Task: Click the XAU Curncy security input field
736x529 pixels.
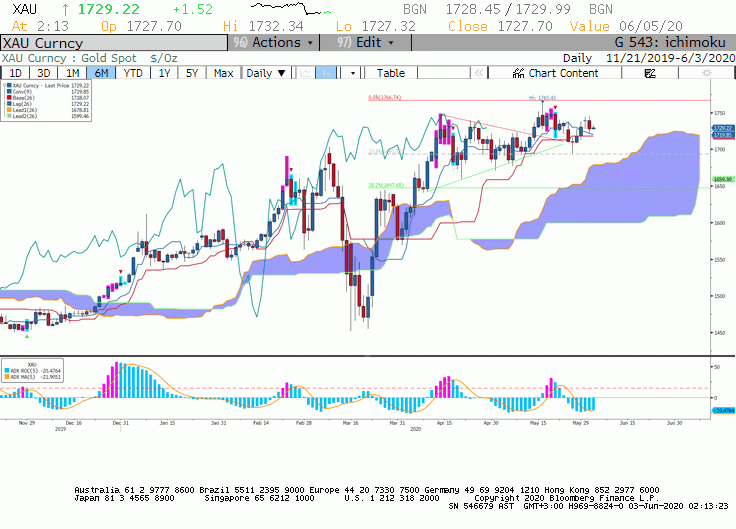Action: point(114,43)
